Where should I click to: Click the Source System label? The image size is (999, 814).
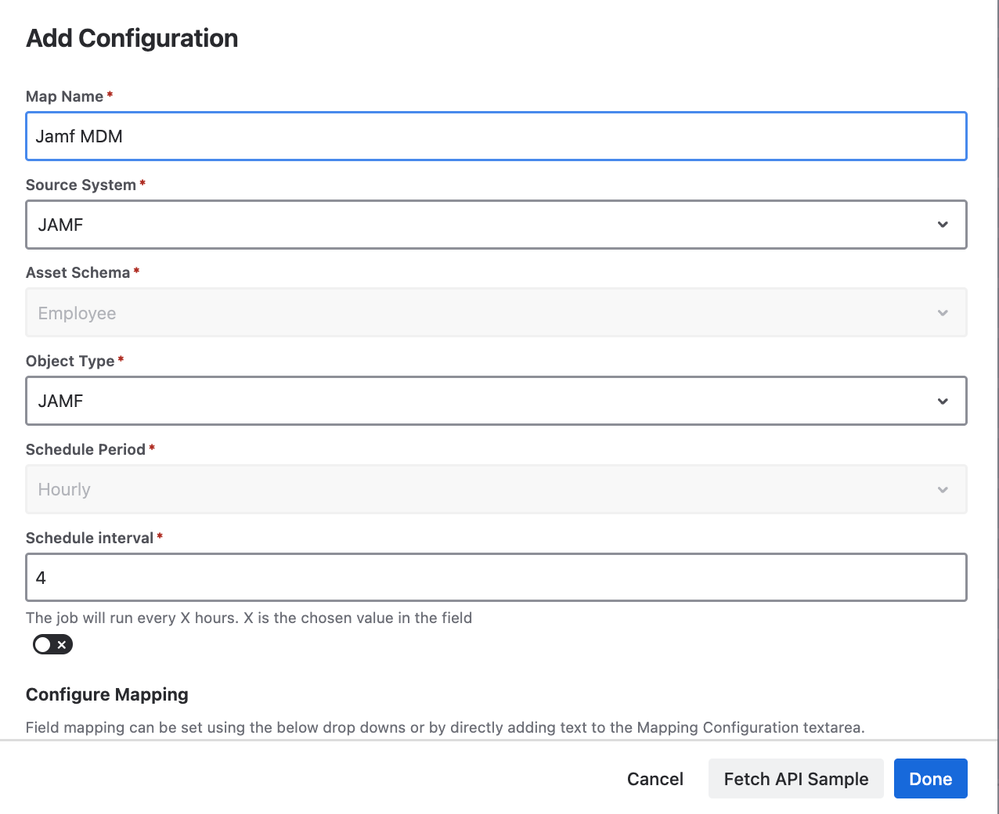[x=81, y=185]
